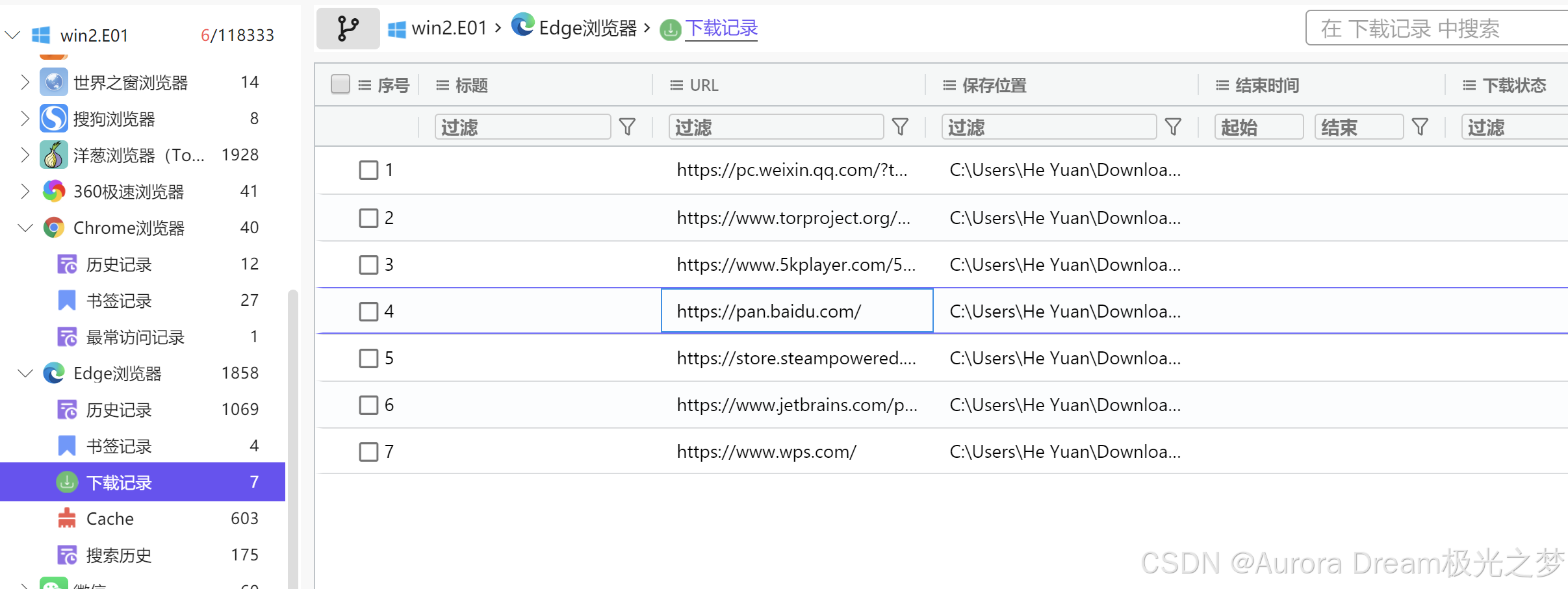Open the 结束时间 column menu icon

(1222, 85)
